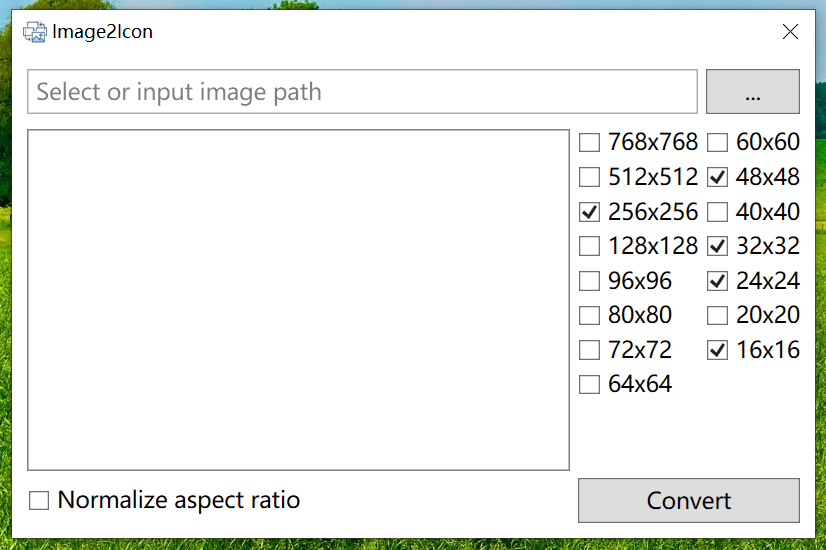
Task: Click the image preview area
Action: (x=298, y=299)
